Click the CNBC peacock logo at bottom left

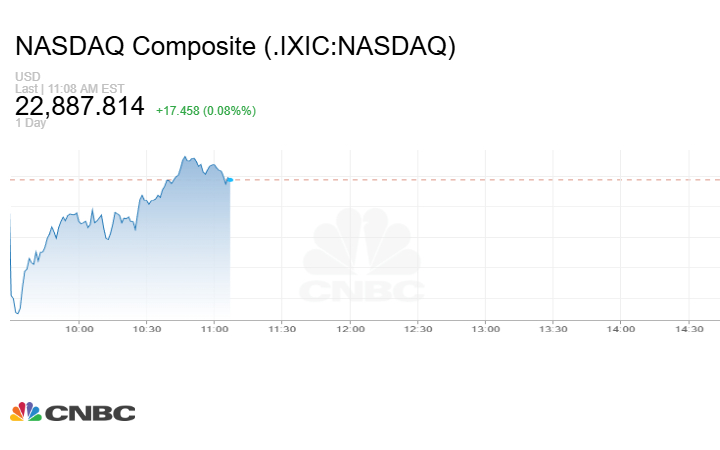coord(72,412)
